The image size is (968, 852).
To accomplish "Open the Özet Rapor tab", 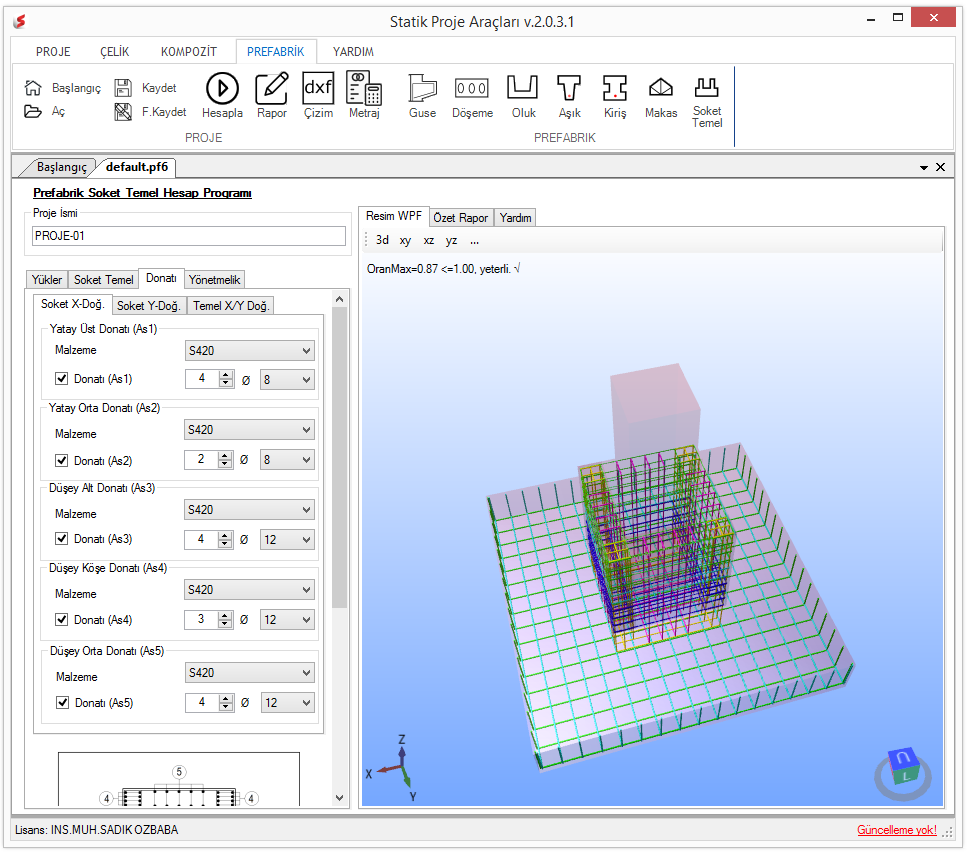I will point(461,217).
